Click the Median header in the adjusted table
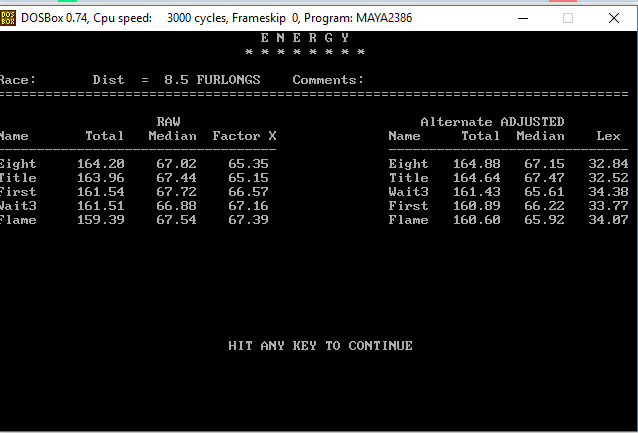This screenshot has height=433, width=638. click(540, 136)
